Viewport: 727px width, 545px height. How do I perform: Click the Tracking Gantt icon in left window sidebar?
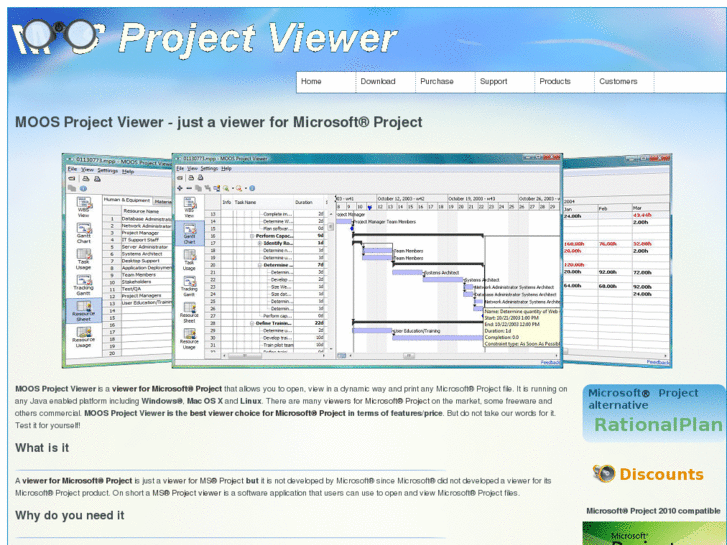(83, 285)
